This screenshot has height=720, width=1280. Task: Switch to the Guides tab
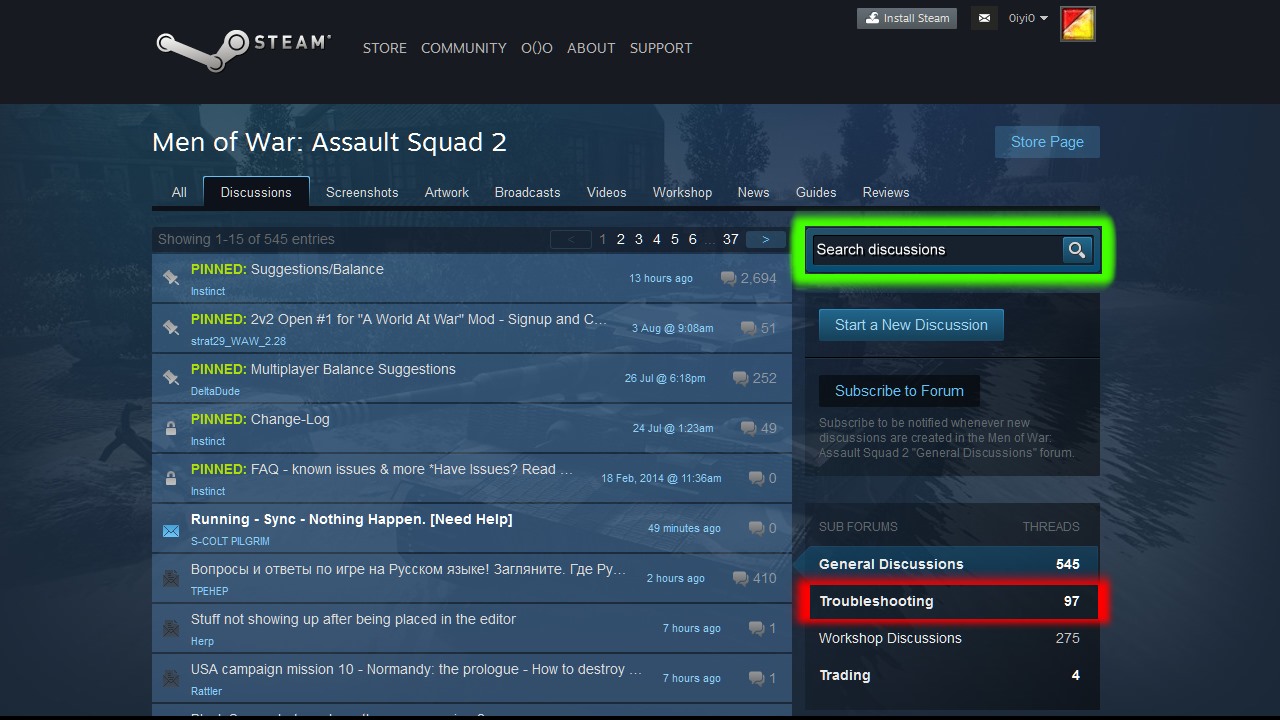point(816,192)
